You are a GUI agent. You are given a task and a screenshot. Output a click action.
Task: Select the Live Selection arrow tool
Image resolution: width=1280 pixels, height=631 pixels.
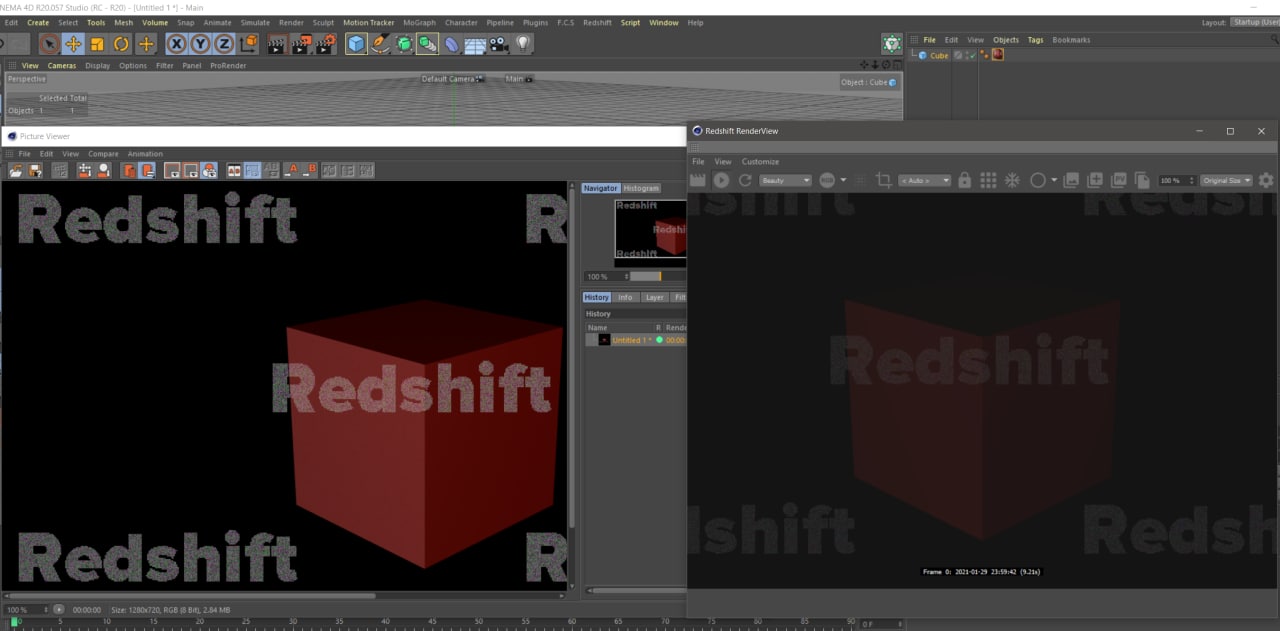49,44
